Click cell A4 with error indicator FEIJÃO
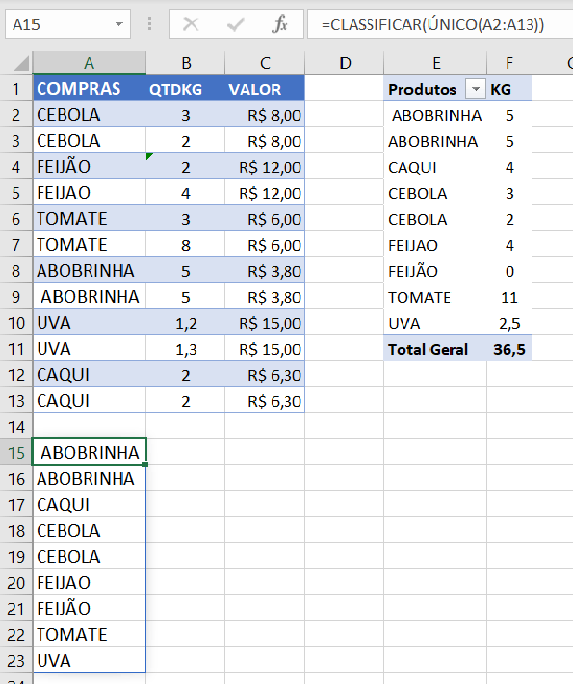Screen dimensions: 576x684 coord(89,166)
